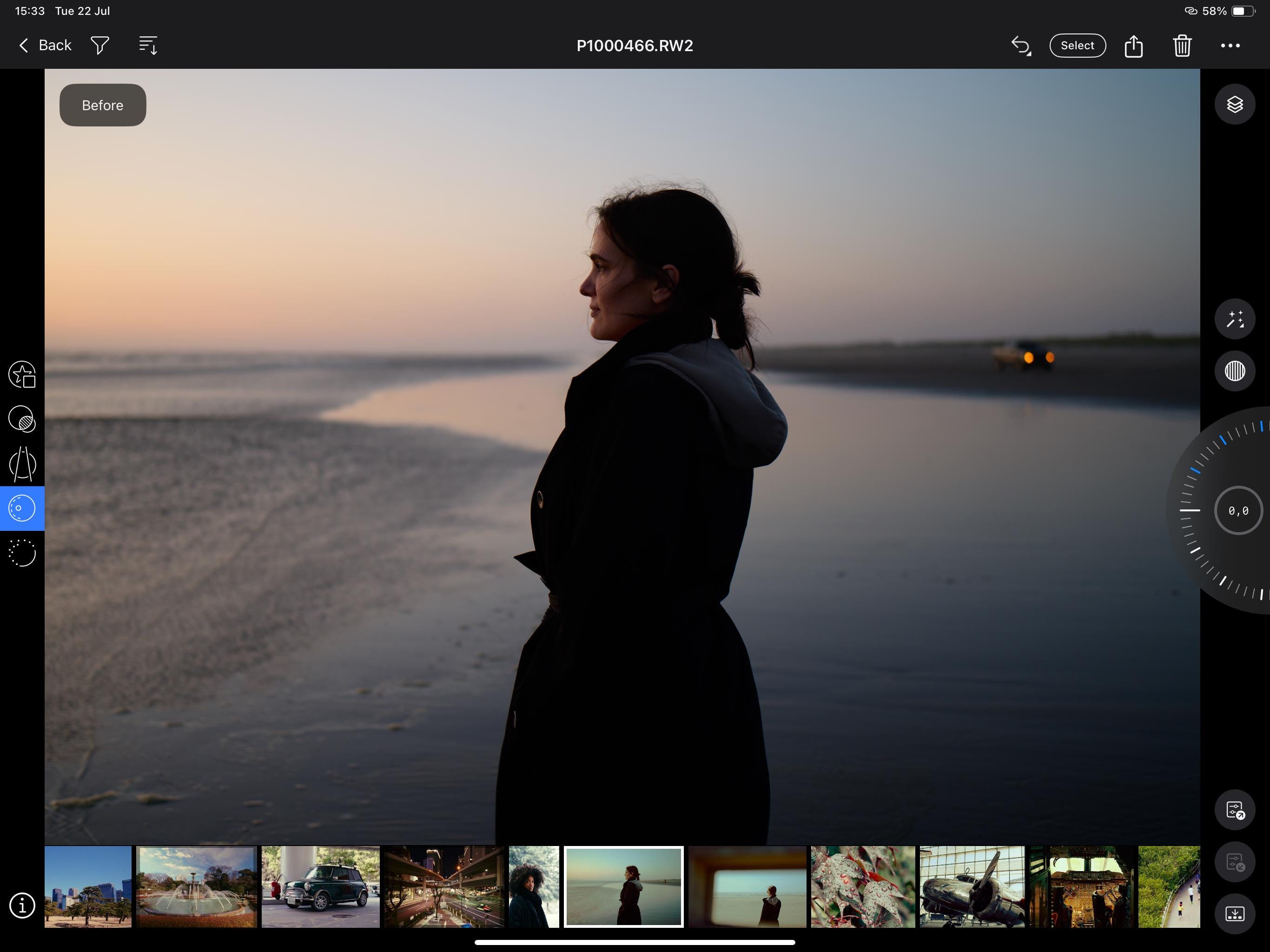Copy adjustments with sliders arrow icon
Screen dimensions: 1270x952
click(1234, 810)
